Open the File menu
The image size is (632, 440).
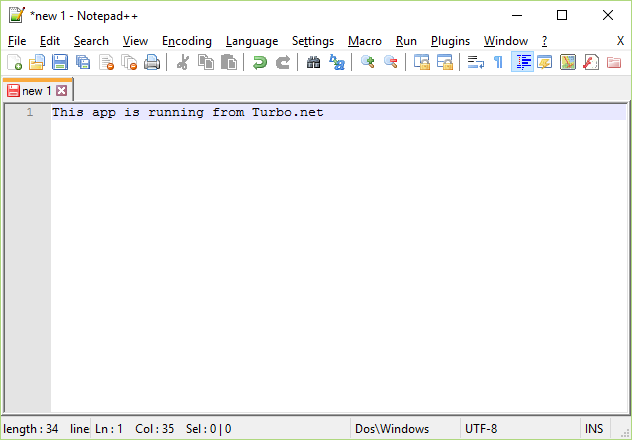click(17, 41)
